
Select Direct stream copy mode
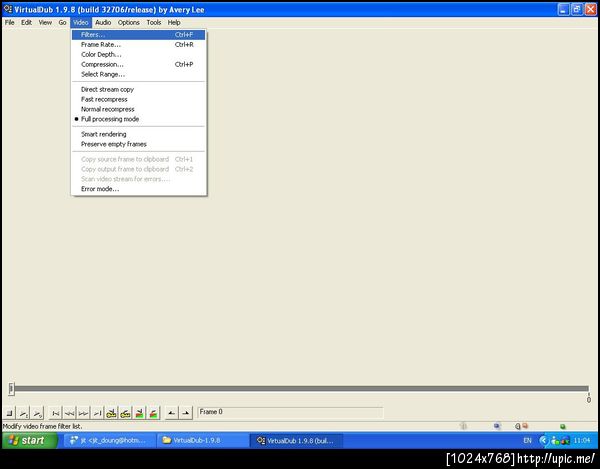(139, 90)
